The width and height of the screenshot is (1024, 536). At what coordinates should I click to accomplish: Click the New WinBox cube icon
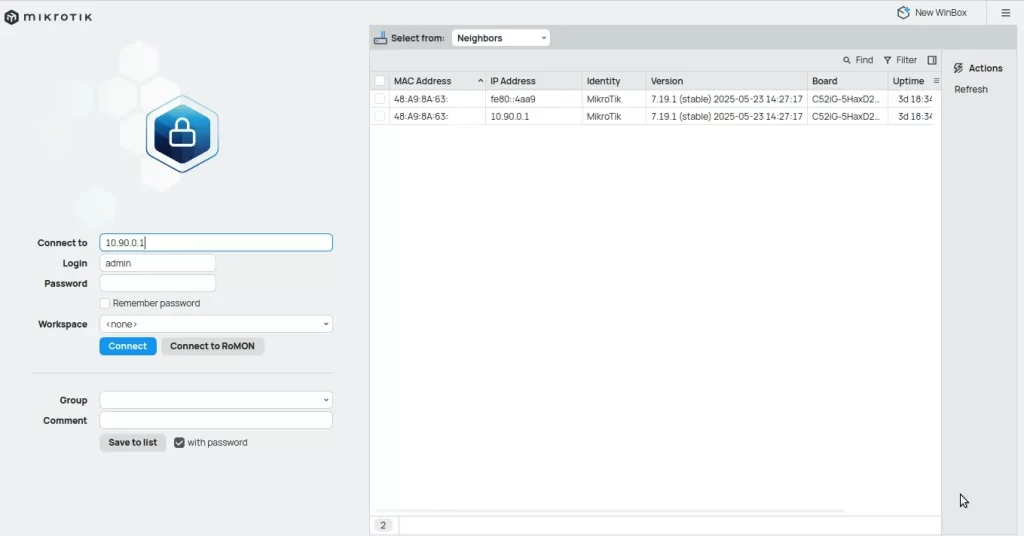903,12
